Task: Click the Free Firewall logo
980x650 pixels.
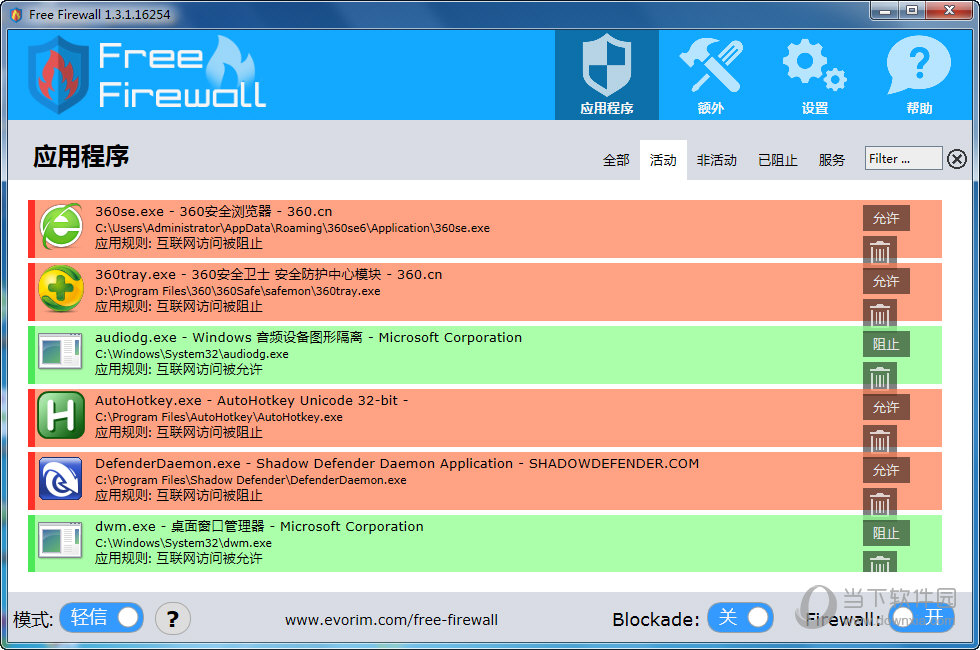Action: (148, 75)
